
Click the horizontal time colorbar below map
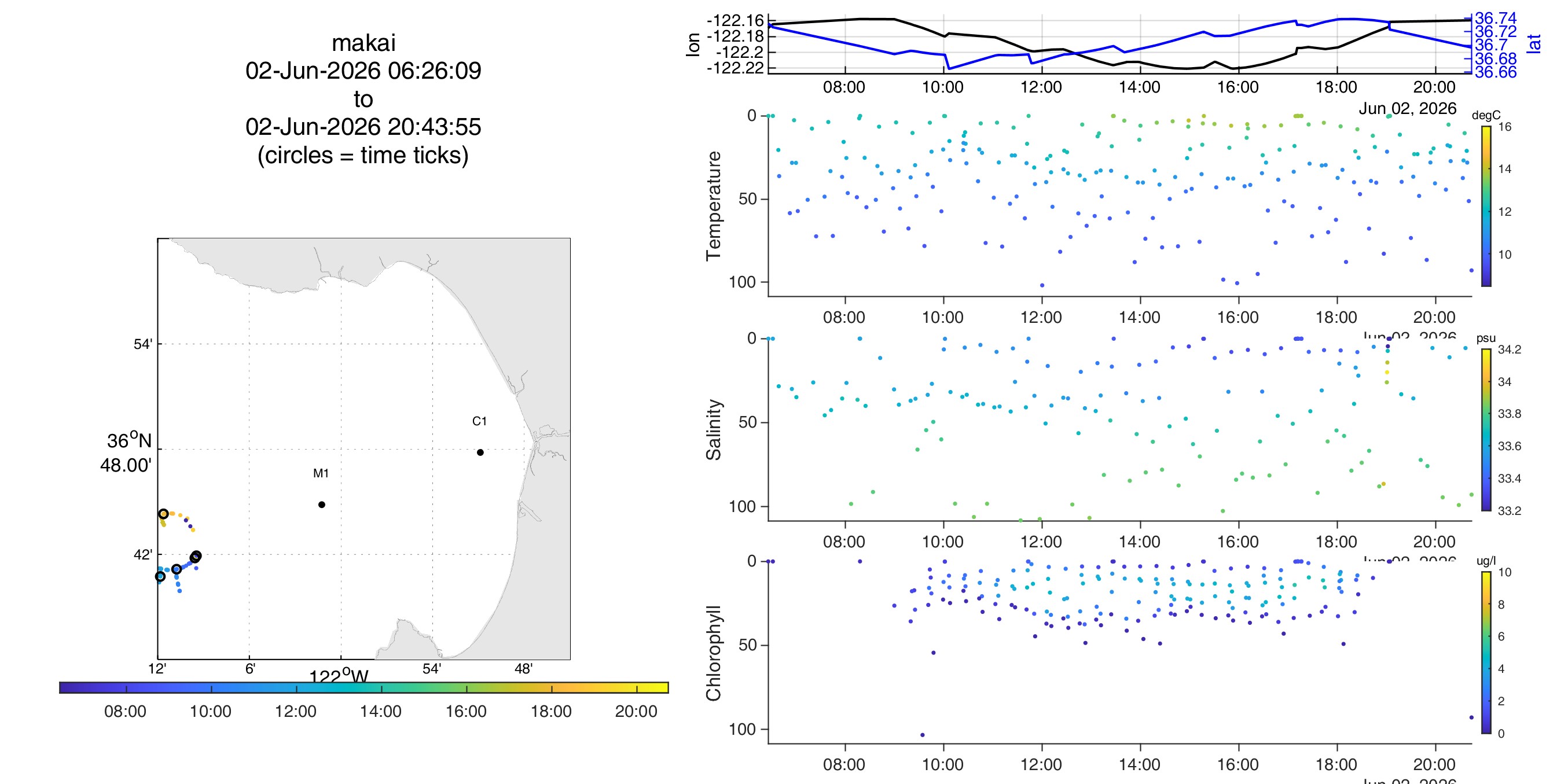[364, 687]
